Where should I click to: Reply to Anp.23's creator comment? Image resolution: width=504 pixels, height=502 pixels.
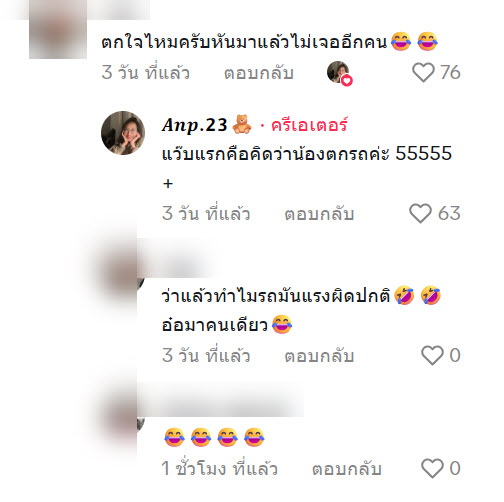[x=319, y=214]
